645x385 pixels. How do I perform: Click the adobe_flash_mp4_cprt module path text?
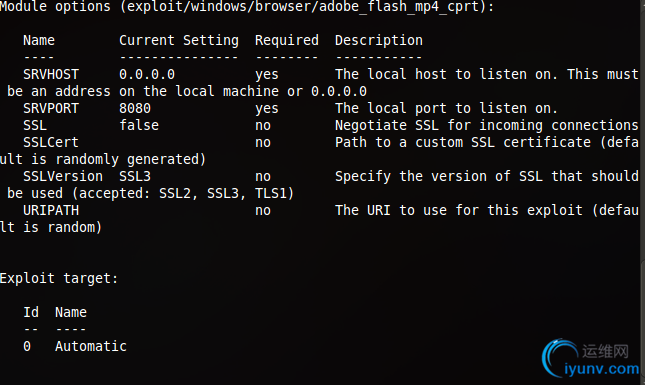(399, 7)
